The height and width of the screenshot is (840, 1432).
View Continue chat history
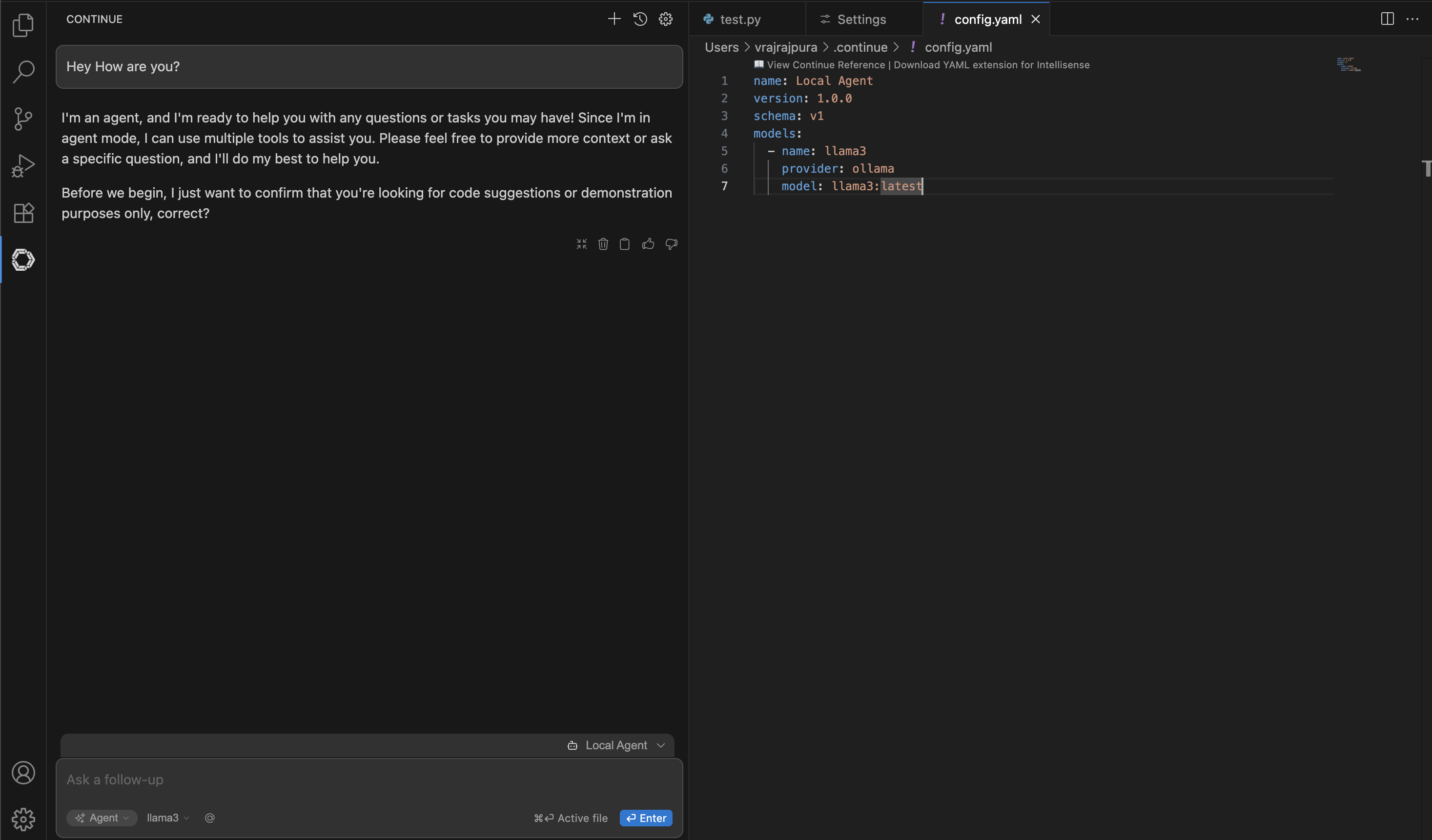[x=640, y=19]
